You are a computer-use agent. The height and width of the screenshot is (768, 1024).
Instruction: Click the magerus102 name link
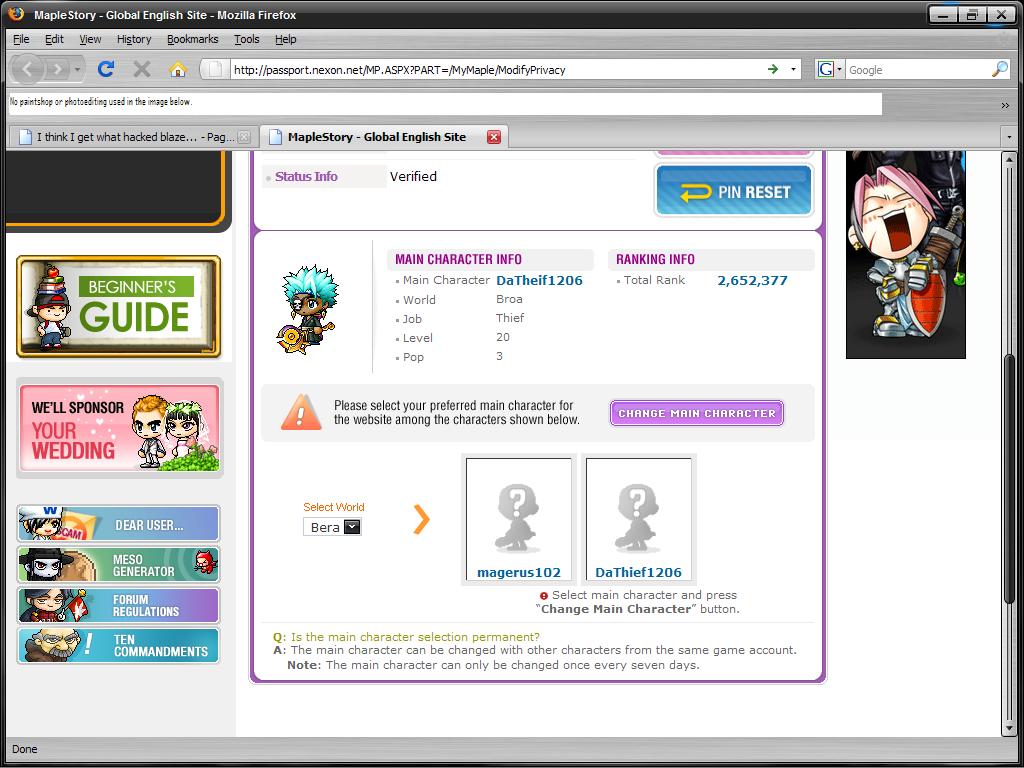pos(519,573)
